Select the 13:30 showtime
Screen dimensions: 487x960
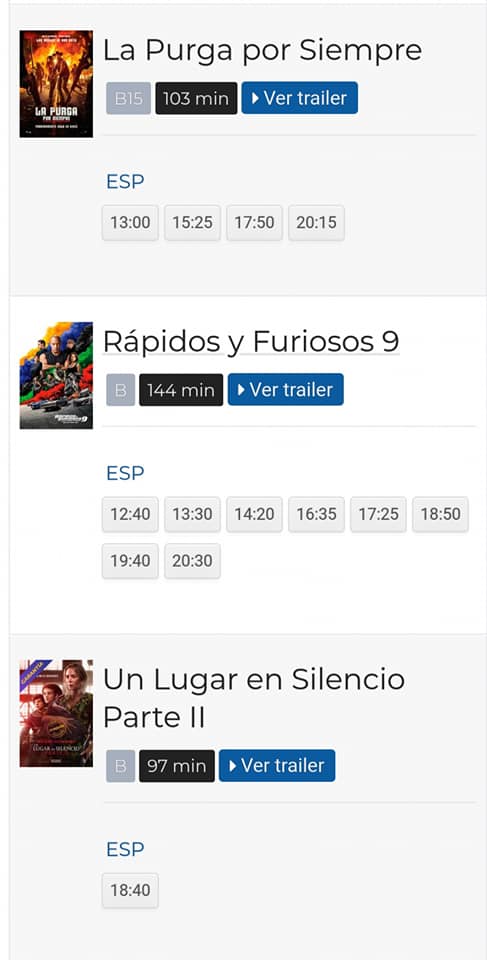[x=192, y=514]
